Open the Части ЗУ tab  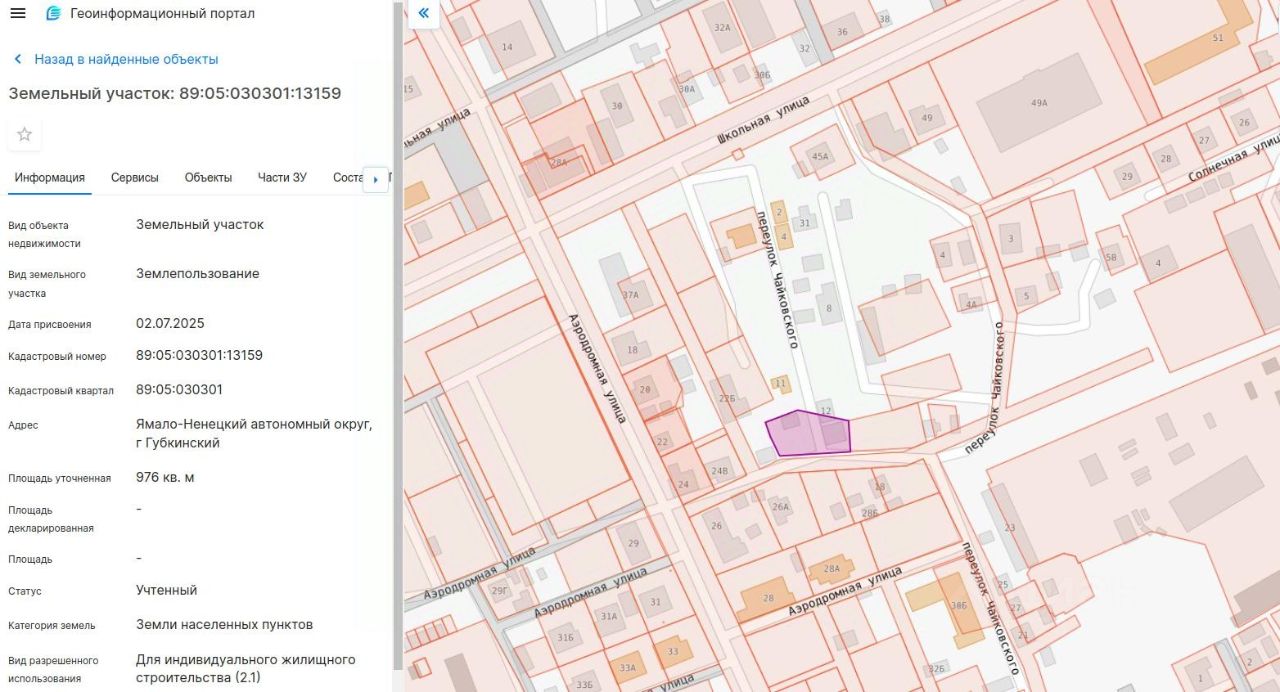(x=282, y=177)
